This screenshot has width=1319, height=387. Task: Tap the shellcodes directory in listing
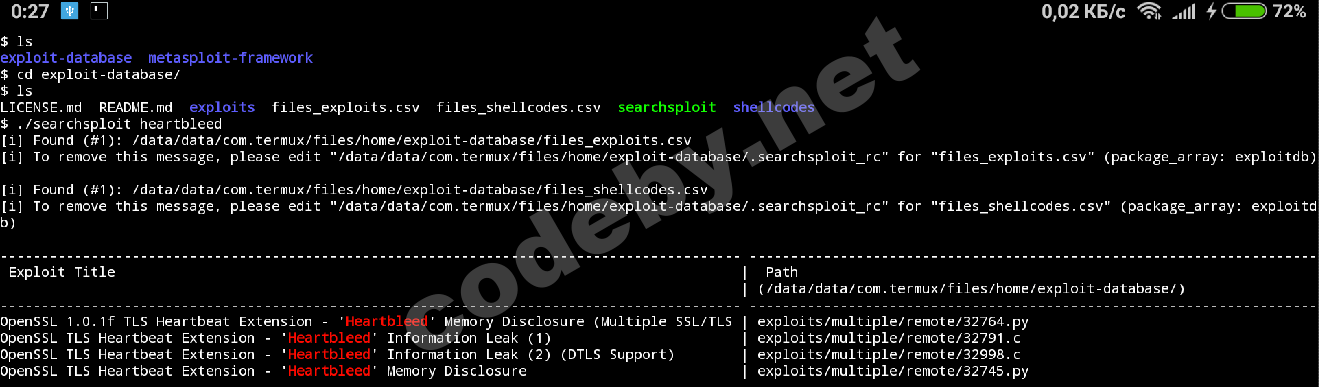coord(774,107)
